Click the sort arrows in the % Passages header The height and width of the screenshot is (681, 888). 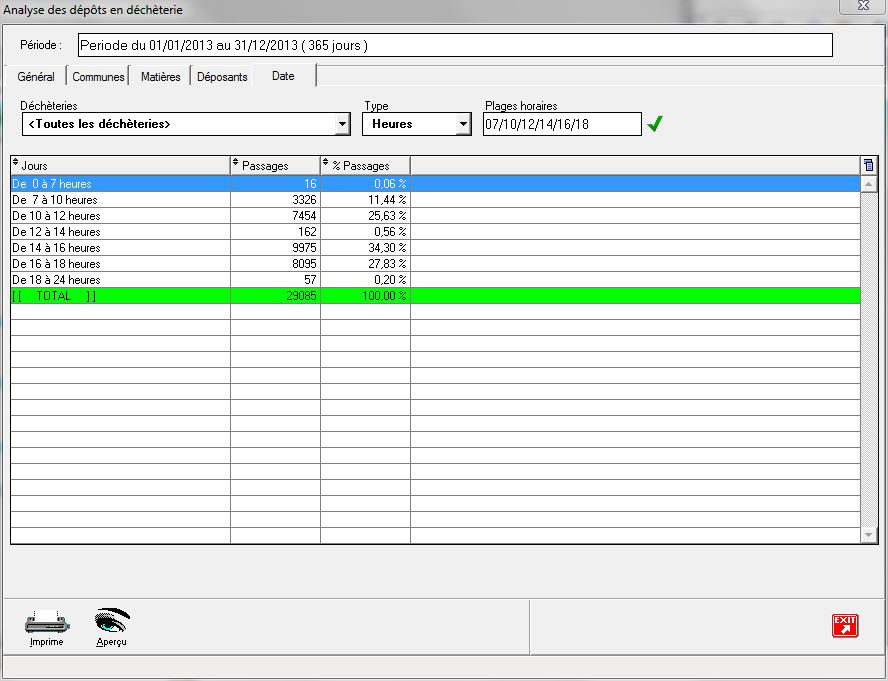tap(326, 164)
